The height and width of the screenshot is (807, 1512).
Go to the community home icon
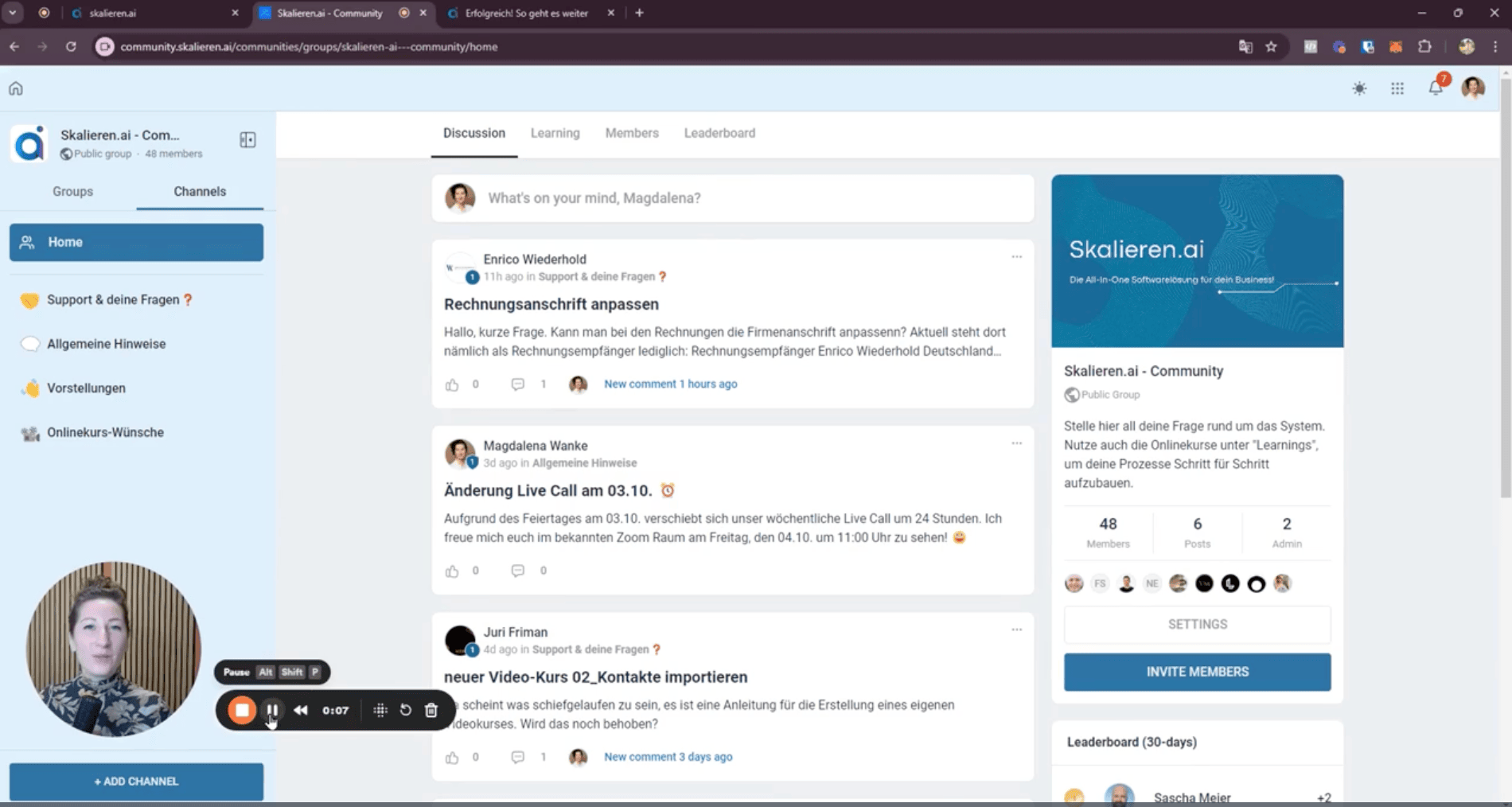point(16,88)
